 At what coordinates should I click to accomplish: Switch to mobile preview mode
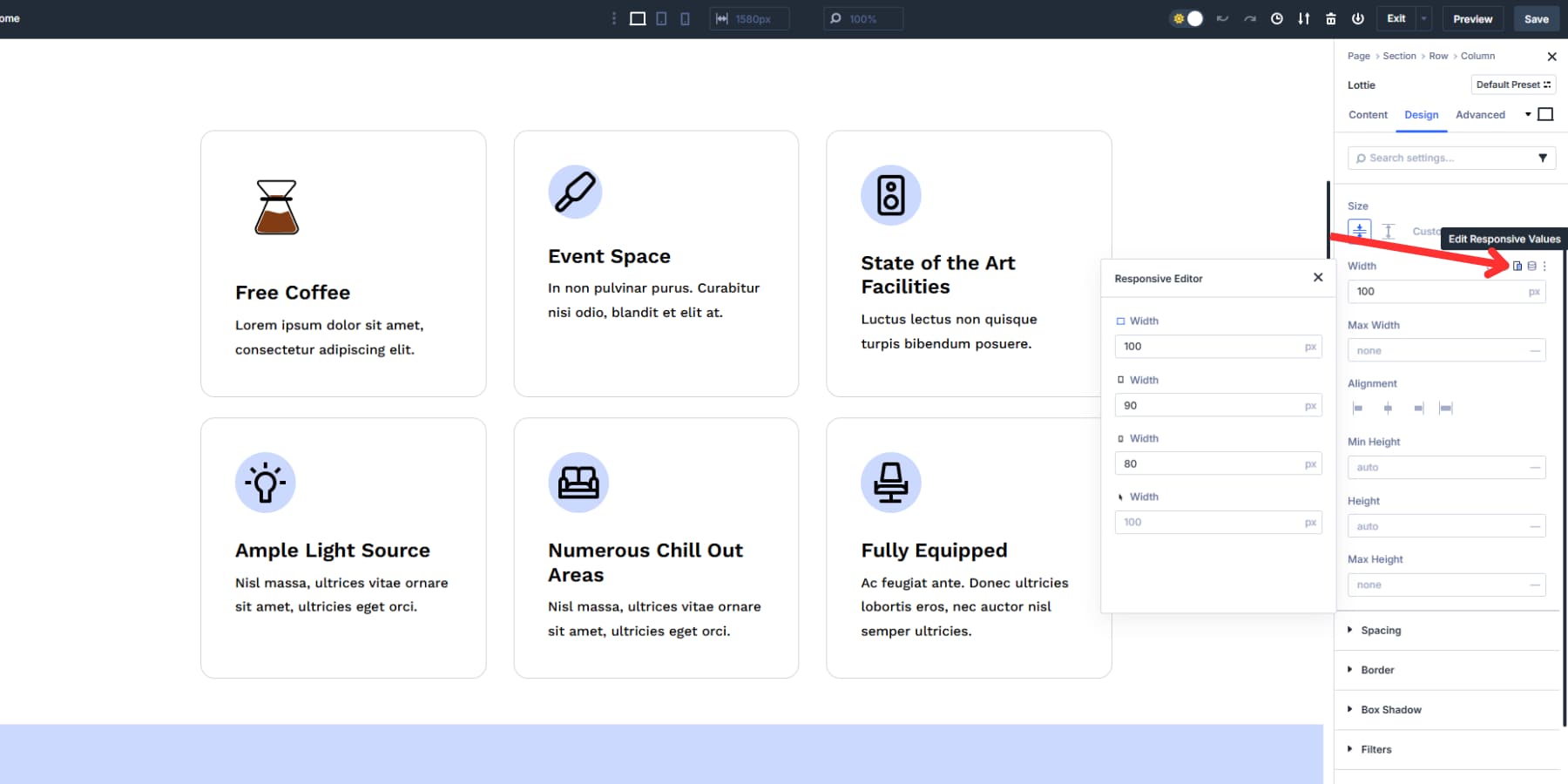tap(683, 18)
